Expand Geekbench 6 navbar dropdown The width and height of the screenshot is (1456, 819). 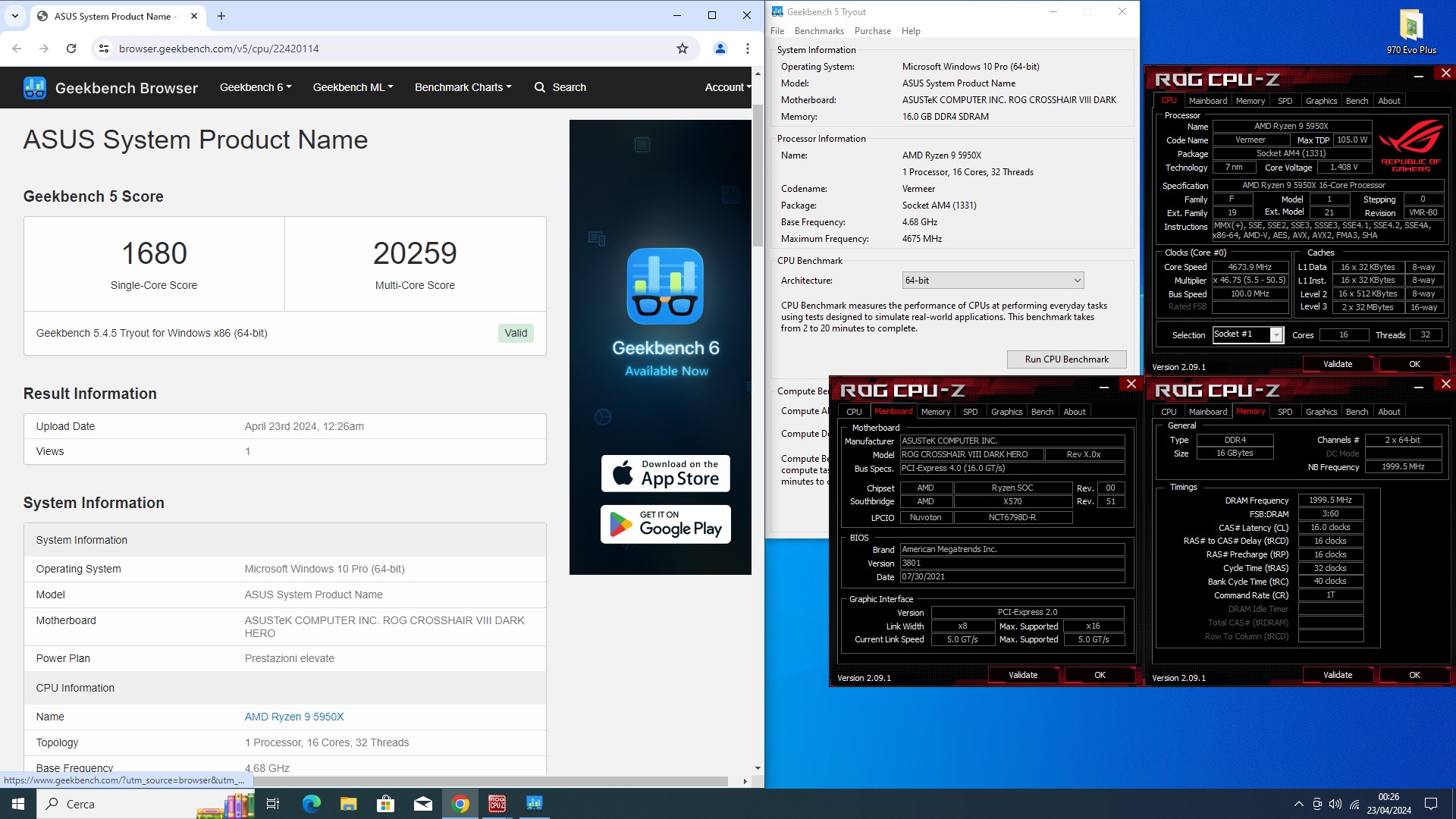click(256, 87)
